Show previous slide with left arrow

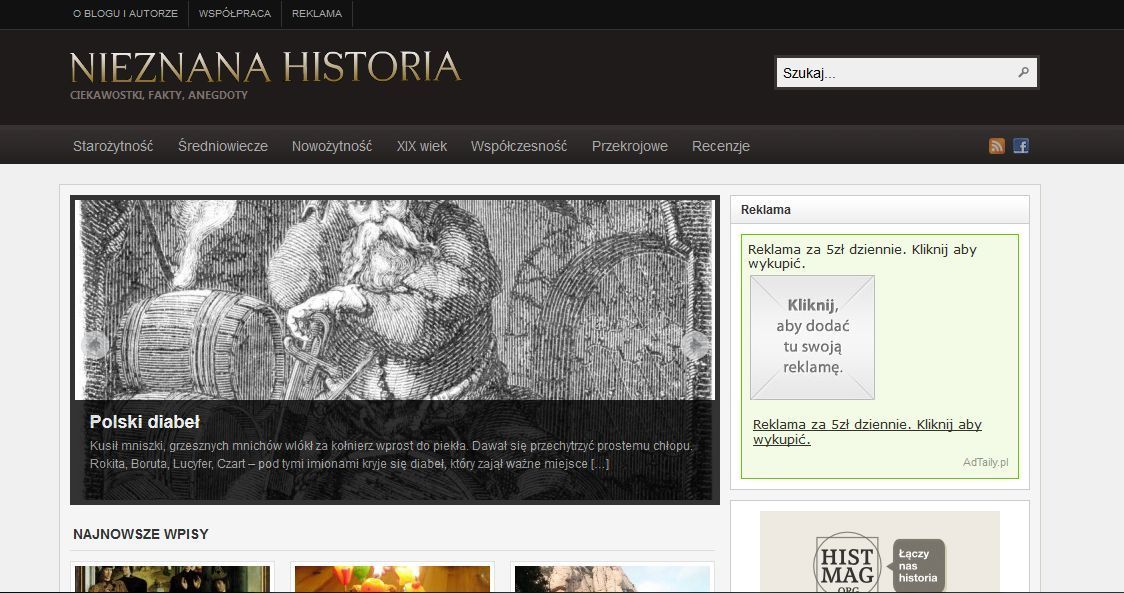pos(95,345)
